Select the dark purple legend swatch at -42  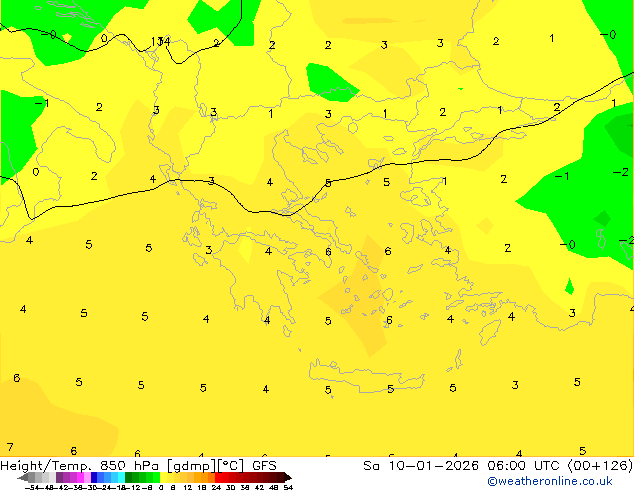click(x=59, y=477)
